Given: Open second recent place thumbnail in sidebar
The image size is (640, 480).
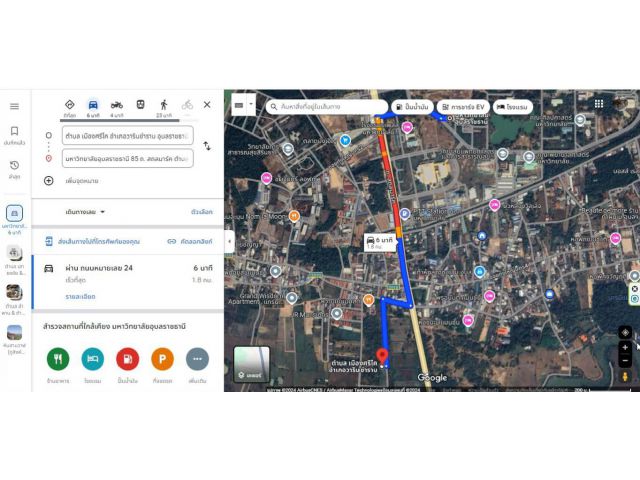Looking at the screenshot, I should tap(14, 253).
